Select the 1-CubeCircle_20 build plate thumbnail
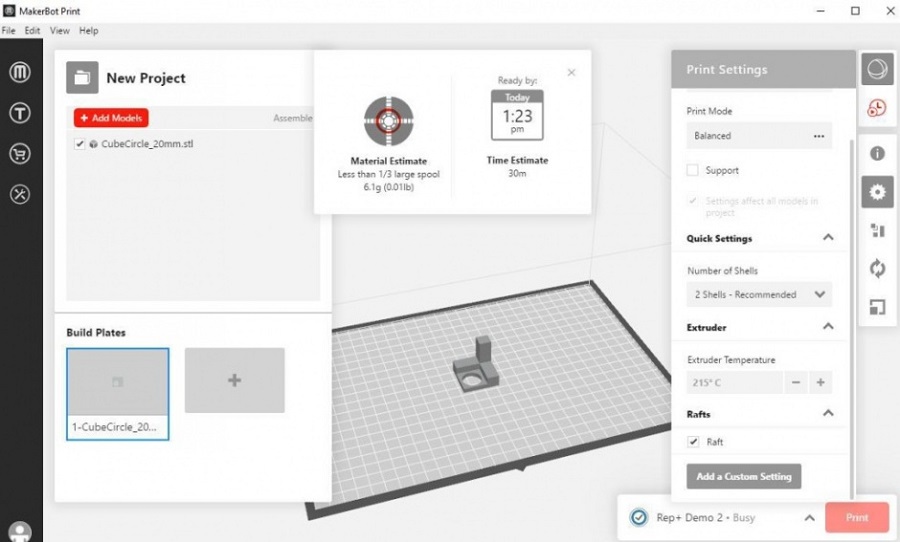 coord(118,394)
